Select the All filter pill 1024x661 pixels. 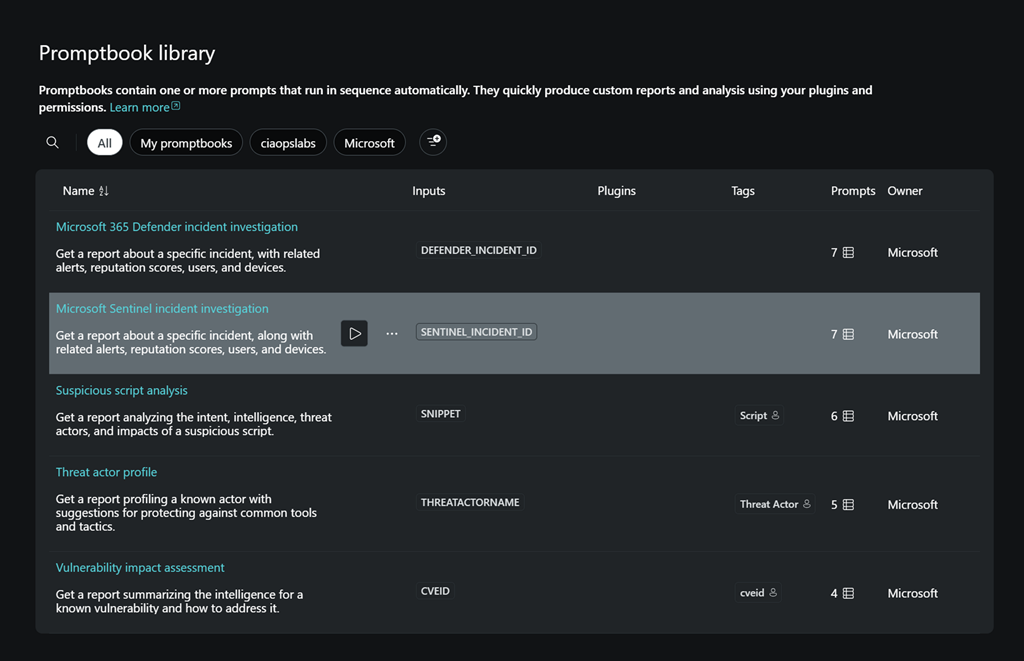105,143
